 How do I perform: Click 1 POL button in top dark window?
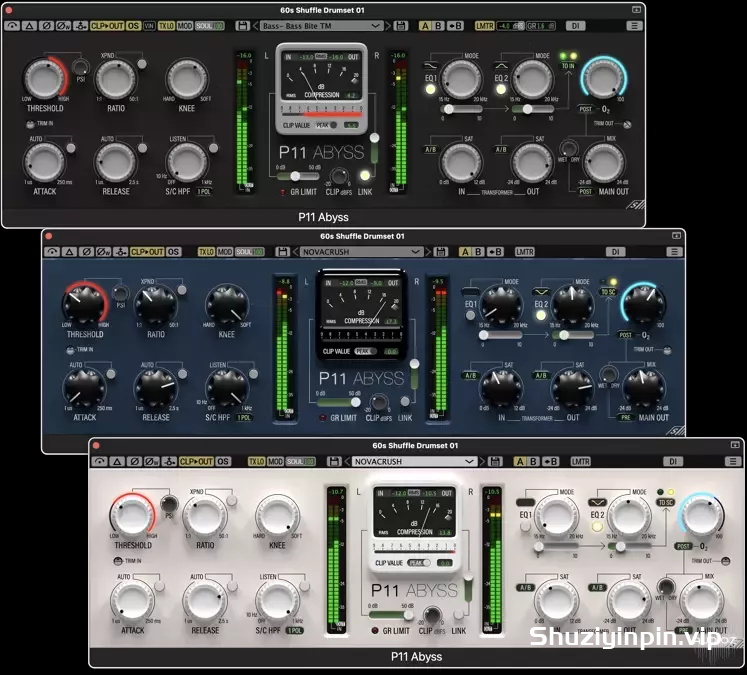click(x=204, y=191)
